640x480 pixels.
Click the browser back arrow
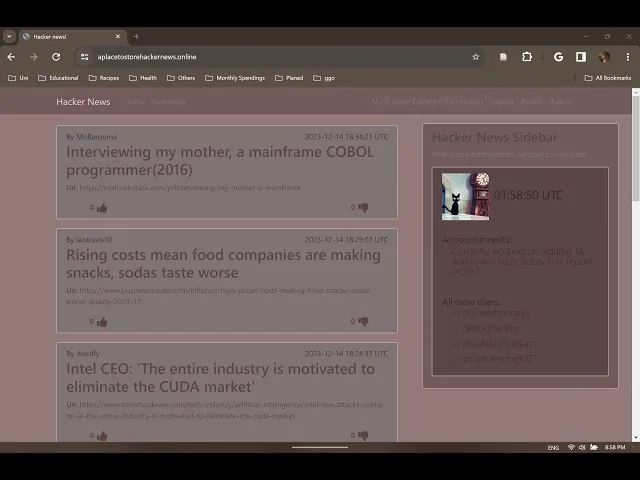[11, 57]
